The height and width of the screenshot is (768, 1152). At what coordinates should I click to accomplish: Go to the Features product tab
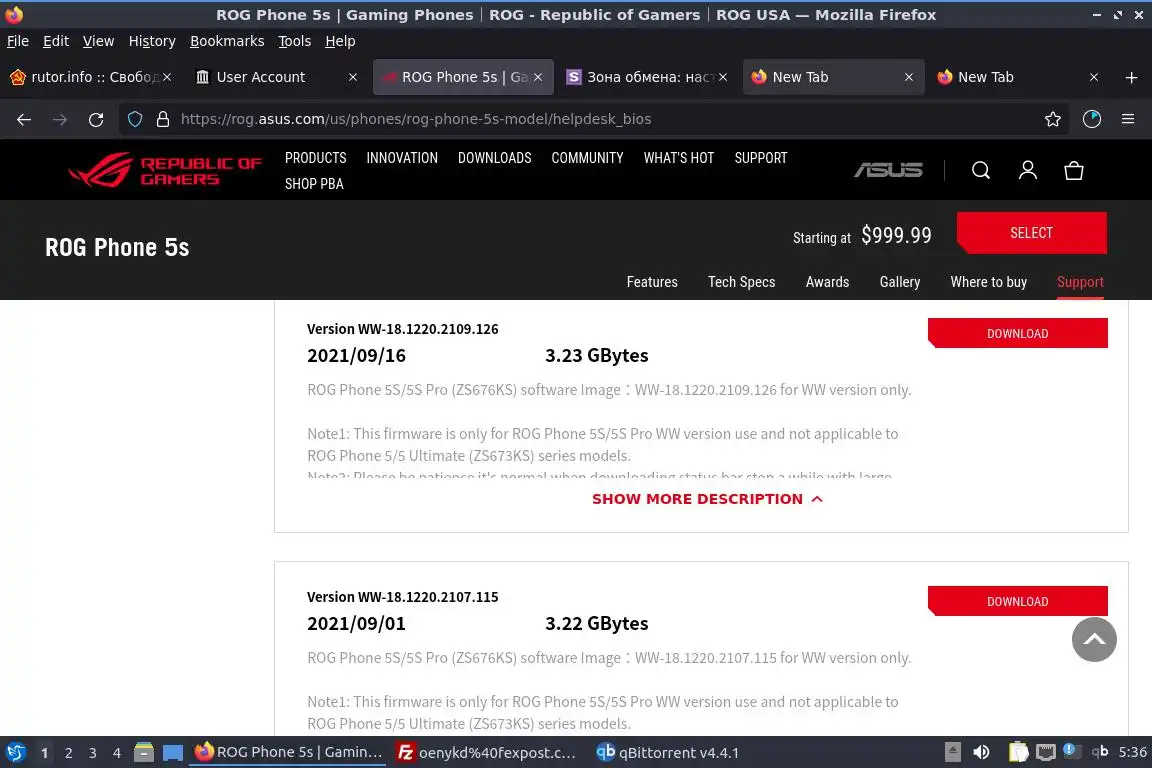pyautogui.click(x=652, y=282)
